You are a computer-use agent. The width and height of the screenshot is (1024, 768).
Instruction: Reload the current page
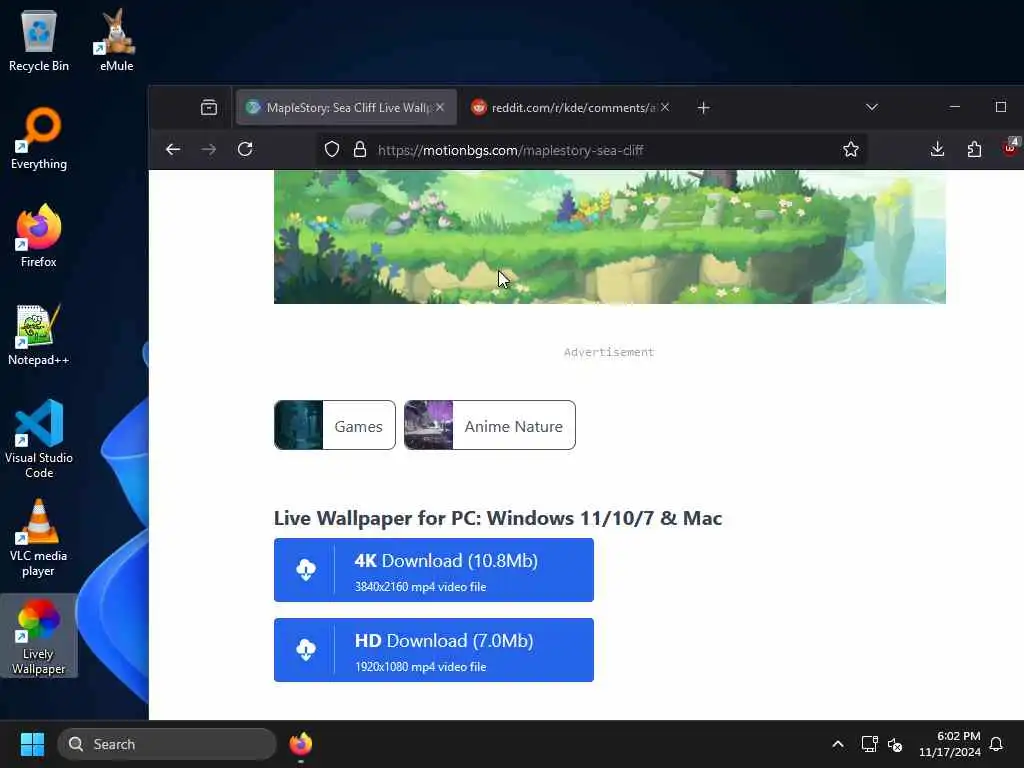pyautogui.click(x=245, y=150)
